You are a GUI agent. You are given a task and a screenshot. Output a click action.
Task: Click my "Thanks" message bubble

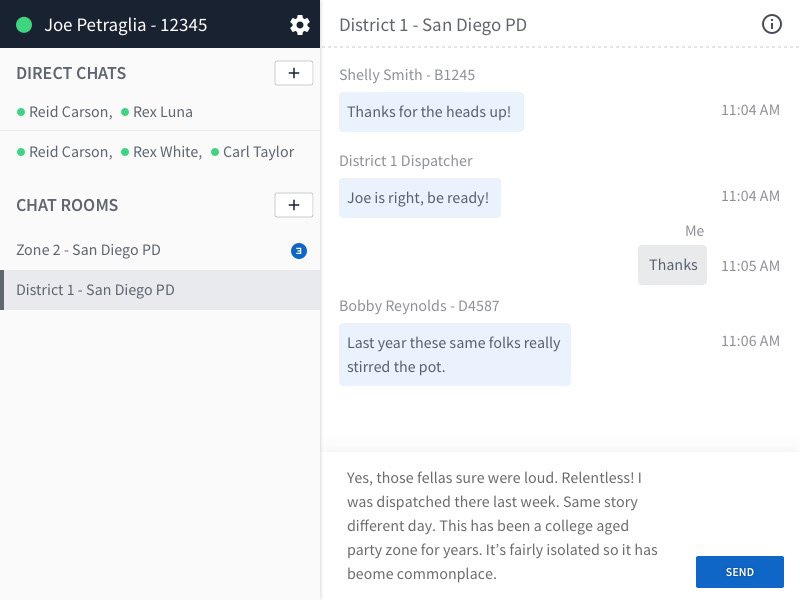pyautogui.click(x=673, y=265)
